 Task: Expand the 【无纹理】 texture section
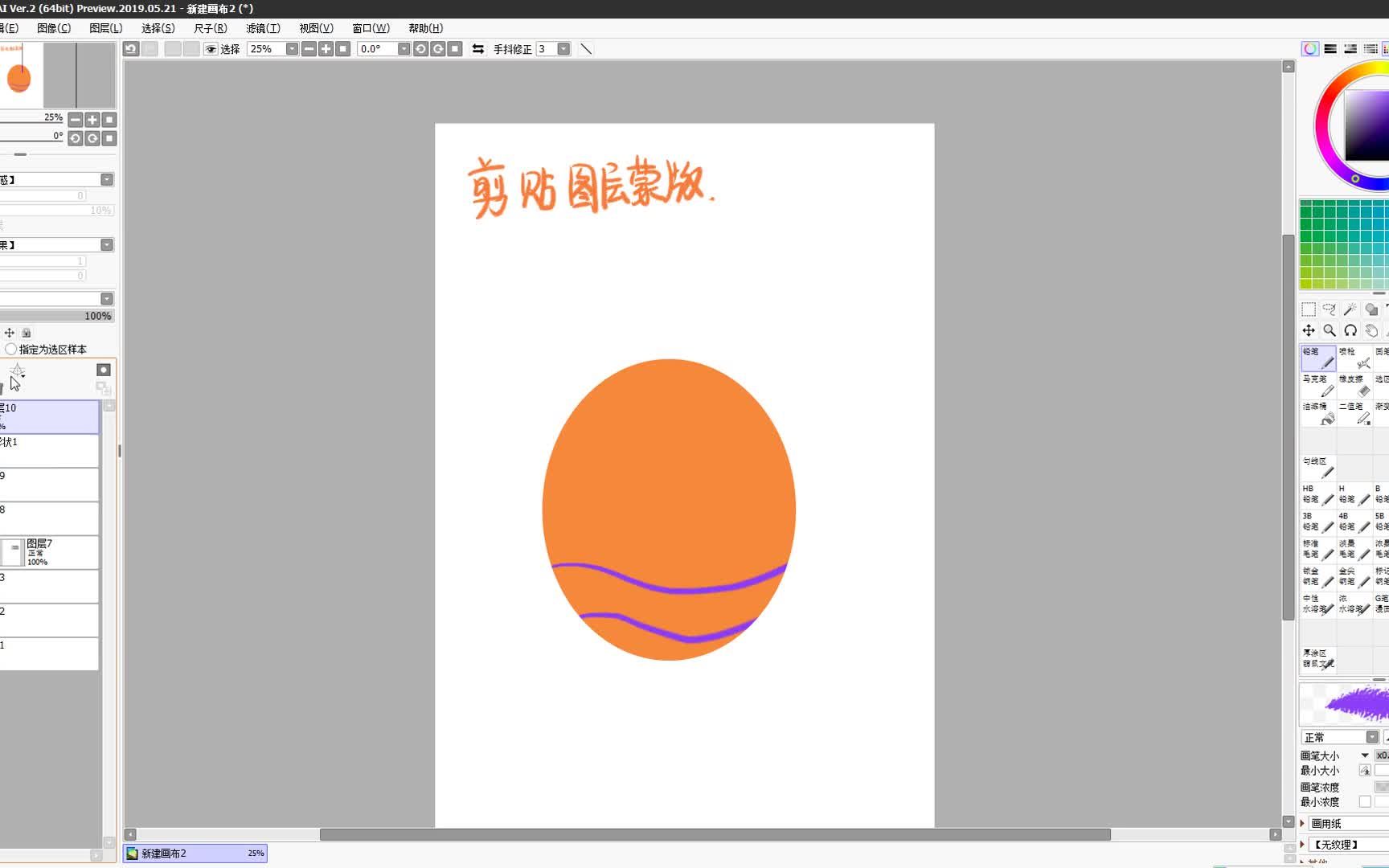point(1302,844)
